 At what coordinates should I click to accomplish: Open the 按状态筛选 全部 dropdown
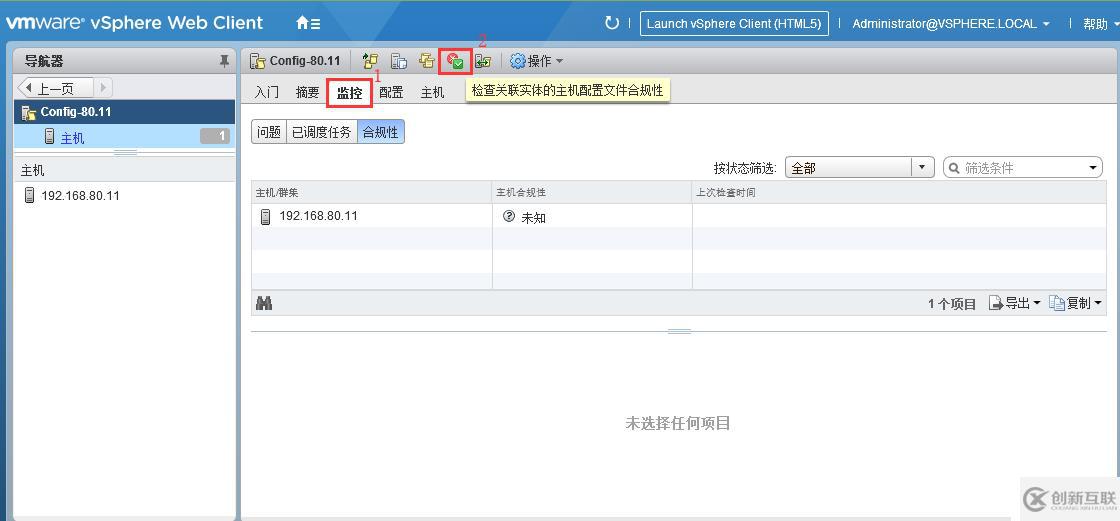860,168
